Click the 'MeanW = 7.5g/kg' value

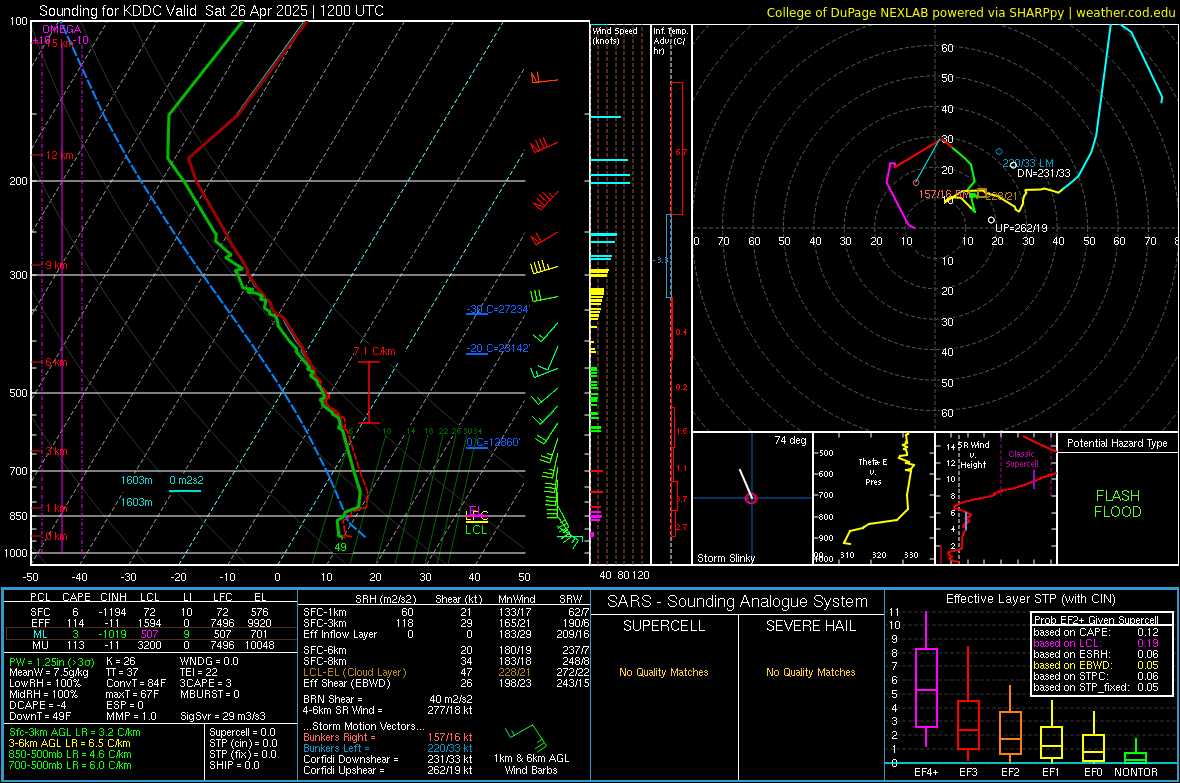tap(48, 672)
